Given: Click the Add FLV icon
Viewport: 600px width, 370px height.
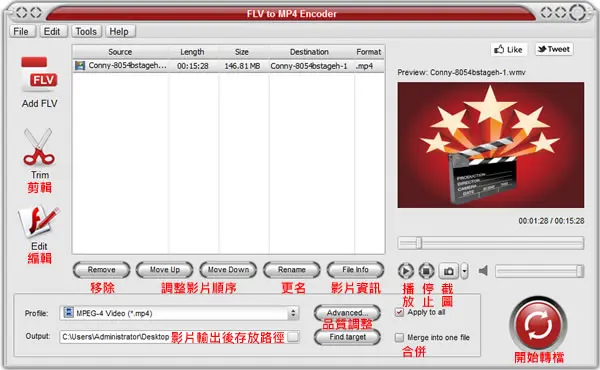Looking at the screenshot, I should (x=39, y=75).
